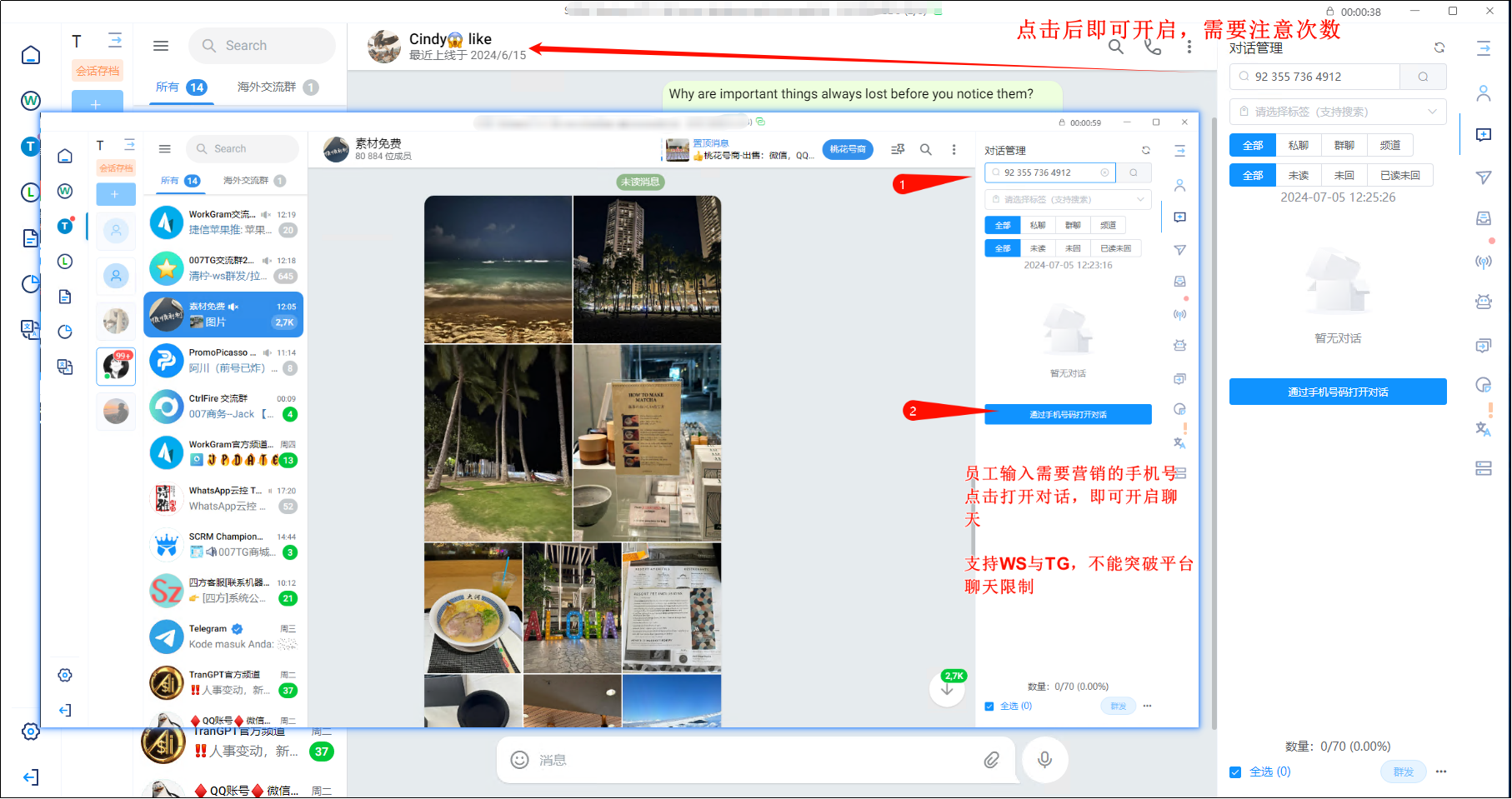This screenshot has width=1512, height=799.
Task: Open server stack icon in back window right rail
Action: pyautogui.click(x=1484, y=468)
